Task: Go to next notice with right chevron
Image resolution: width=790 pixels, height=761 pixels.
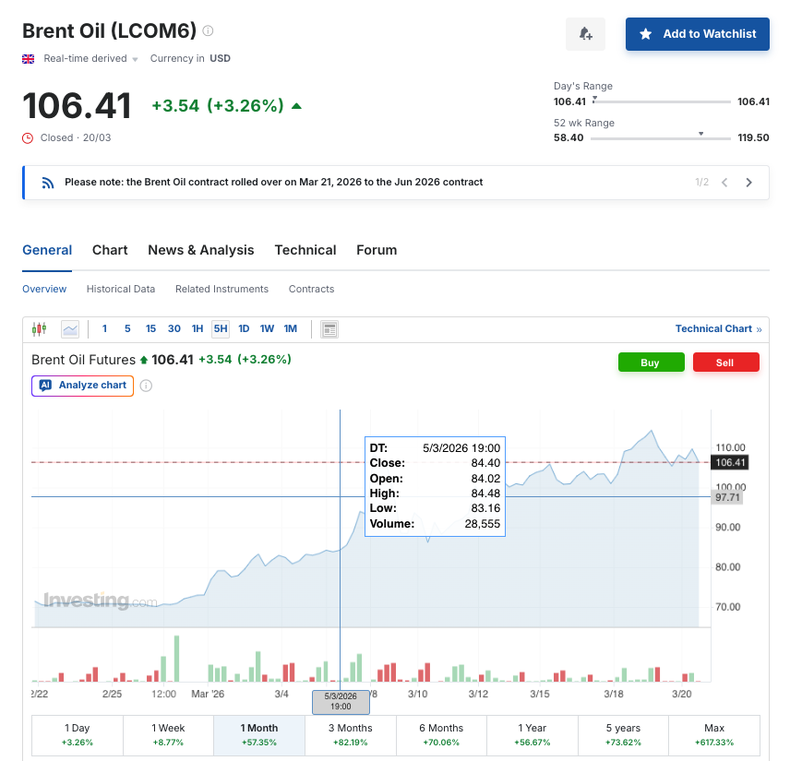Action: click(749, 182)
